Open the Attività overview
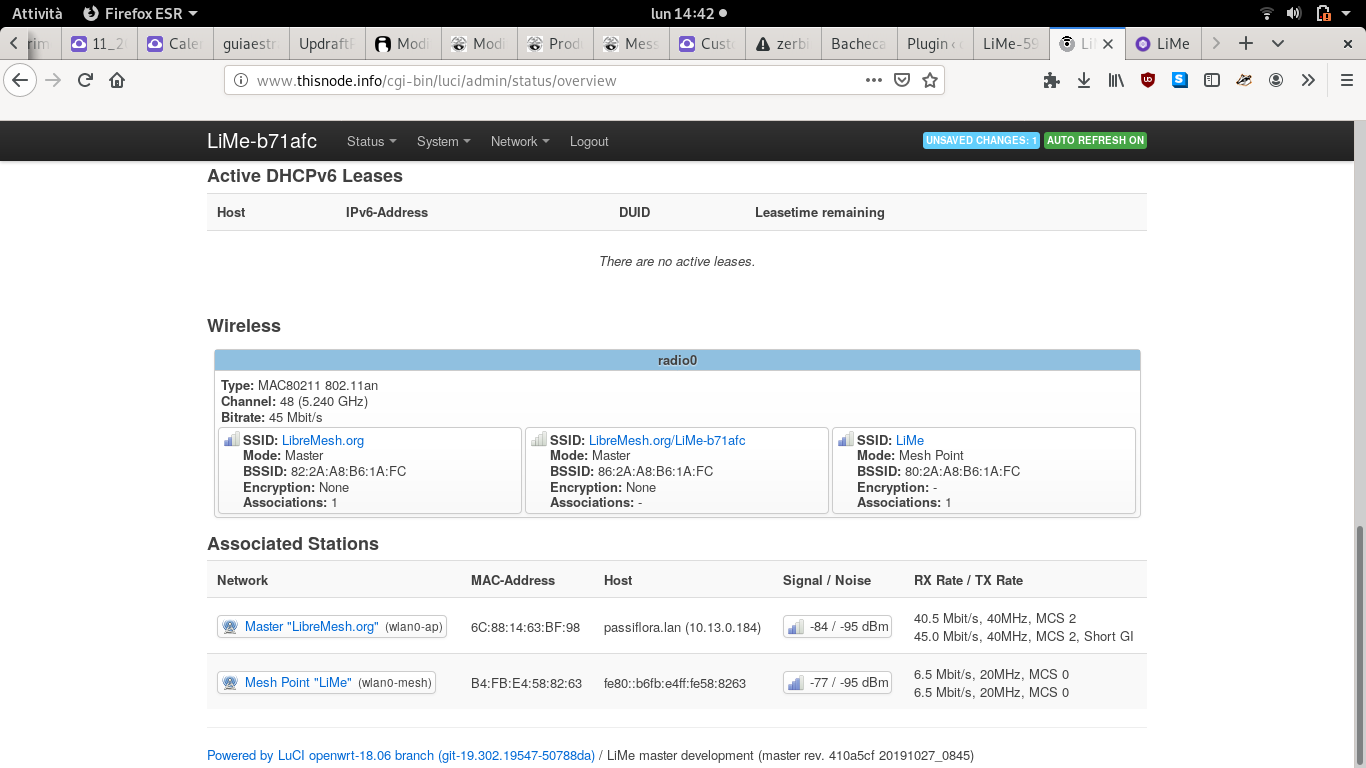 tap(37, 13)
